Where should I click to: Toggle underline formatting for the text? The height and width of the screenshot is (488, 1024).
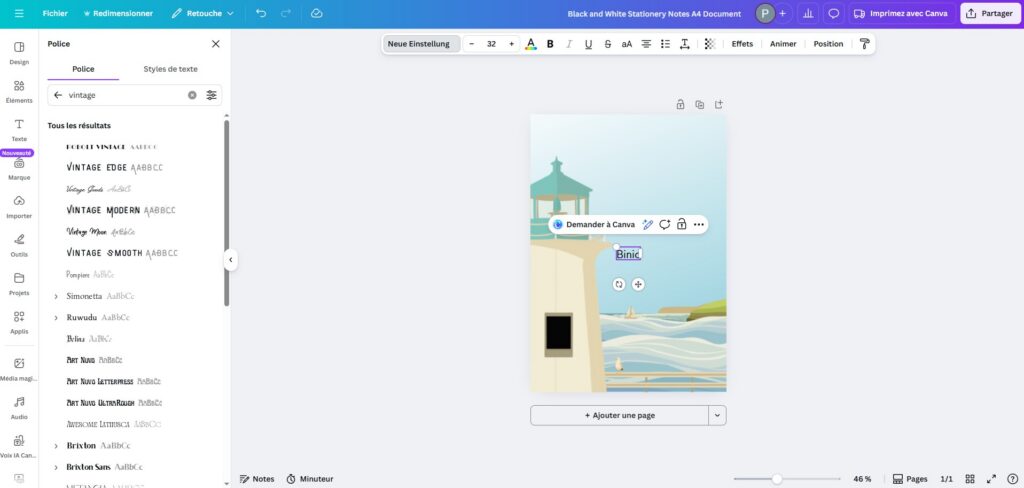[x=588, y=44]
